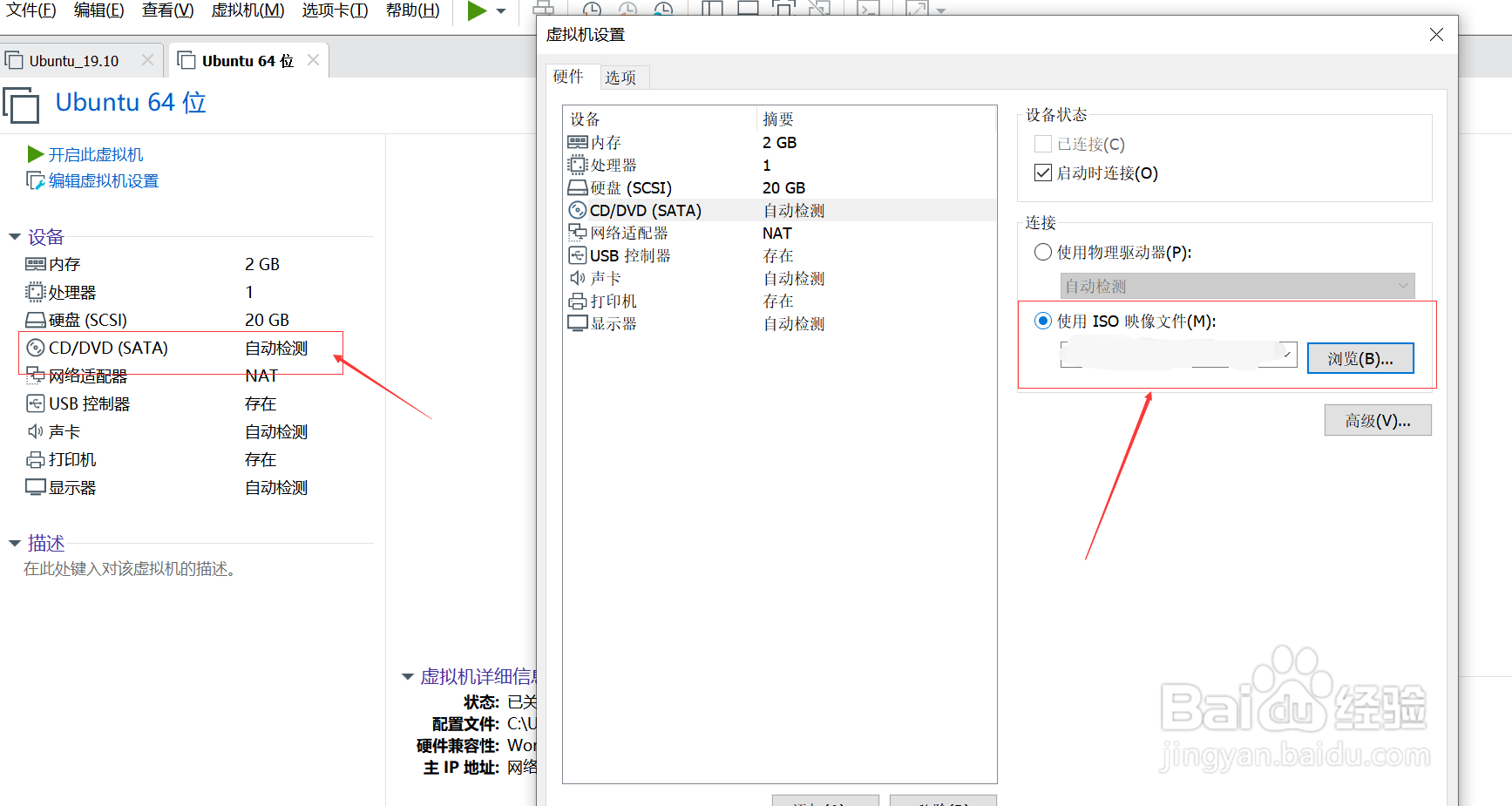Close the Ubuntu 64 位 tab
This screenshot has height=806, width=1512.
coord(313,60)
